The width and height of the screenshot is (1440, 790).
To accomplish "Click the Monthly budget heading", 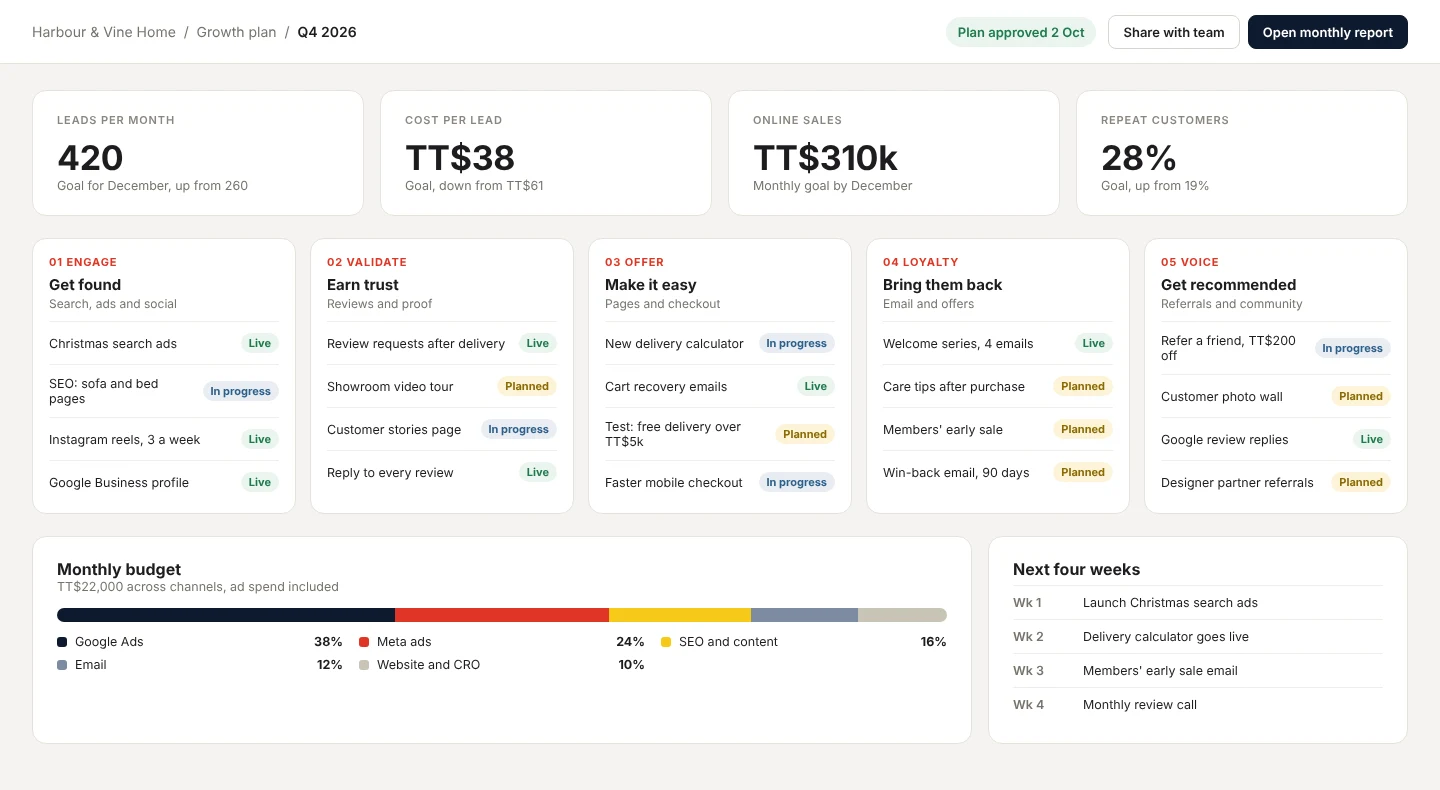I will [119, 569].
